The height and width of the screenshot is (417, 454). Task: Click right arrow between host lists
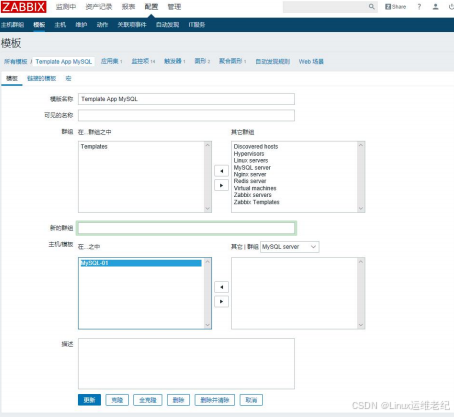point(221,301)
